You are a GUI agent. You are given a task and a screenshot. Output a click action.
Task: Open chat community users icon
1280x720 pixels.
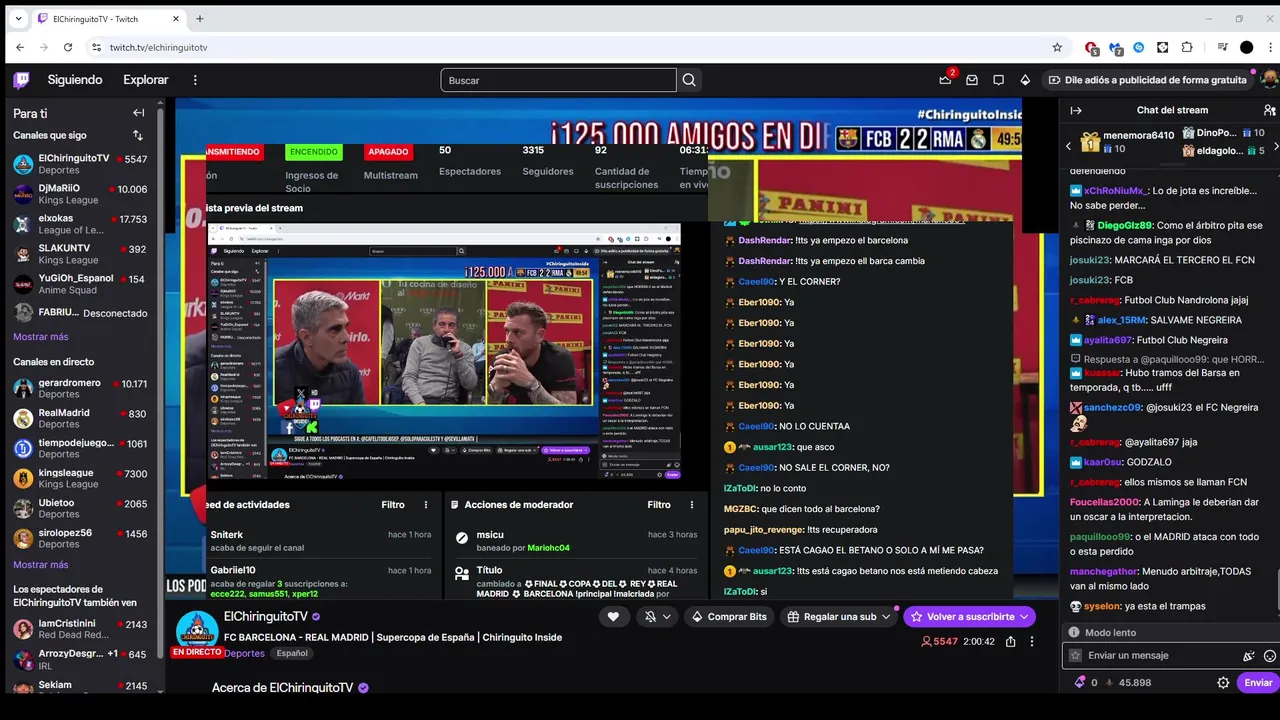[1269, 110]
